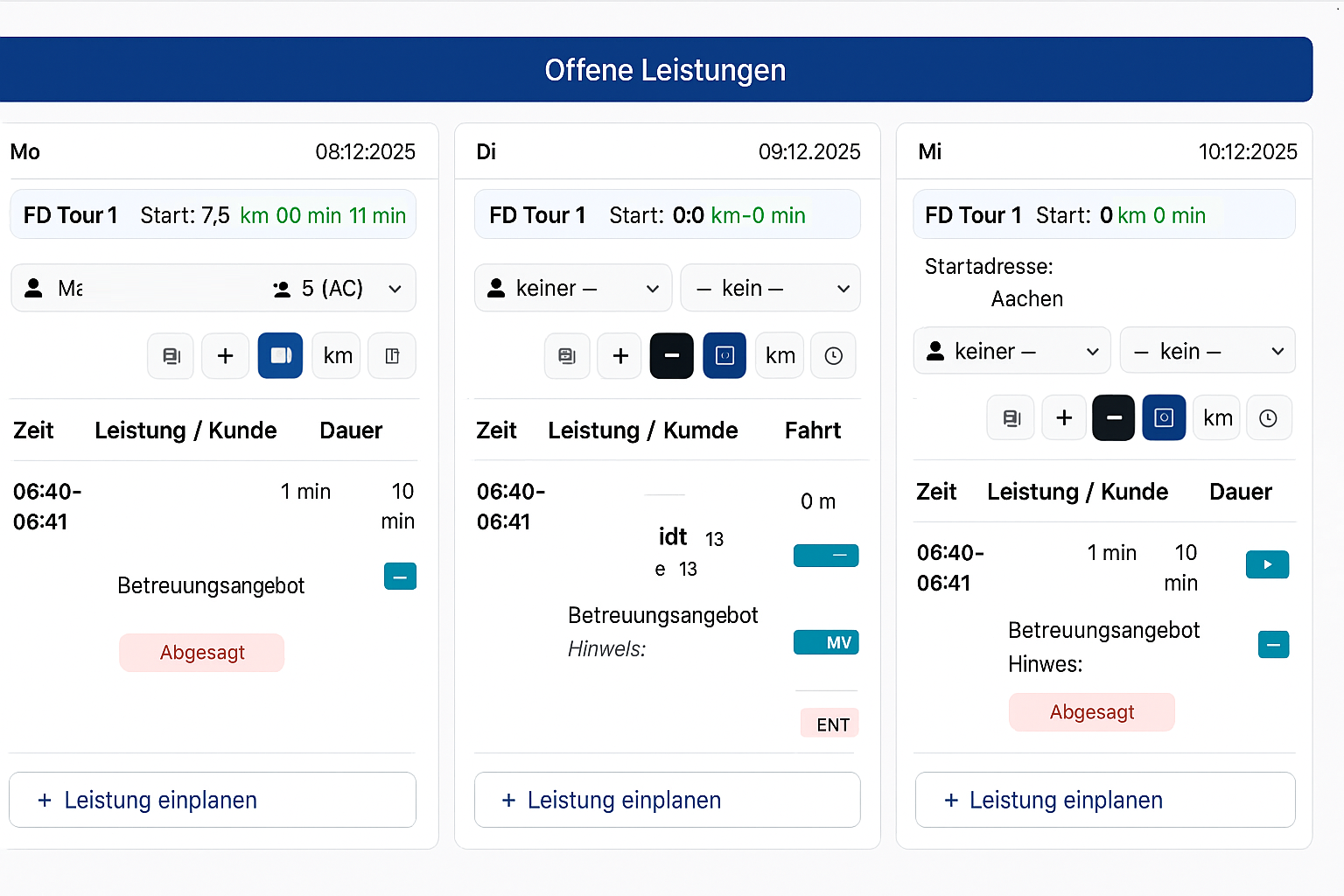Viewport: 1344px width, 896px height.
Task: Toggle the blue view button in Monday's toolbar
Action: (x=280, y=355)
